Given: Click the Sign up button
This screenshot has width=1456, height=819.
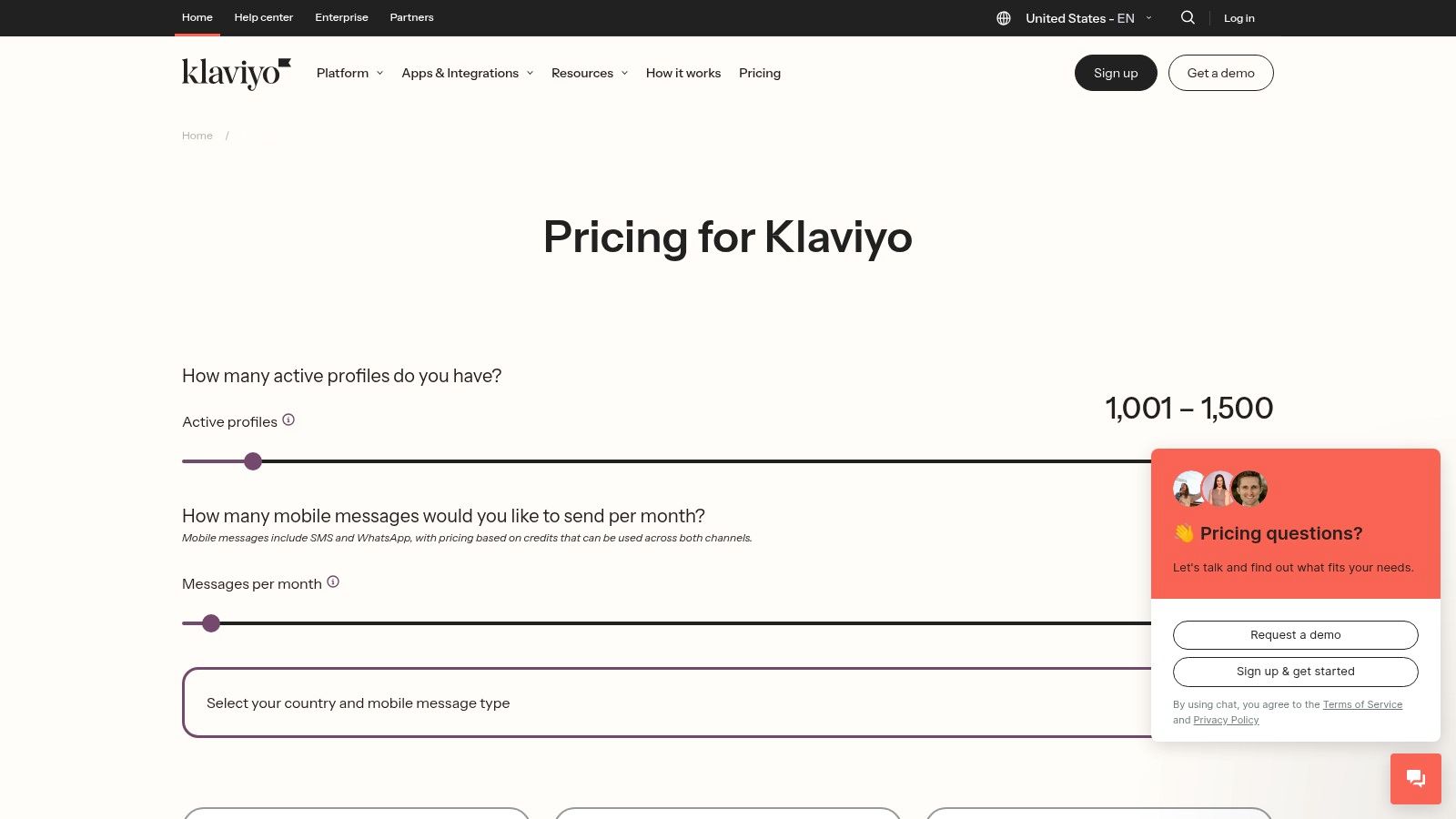Looking at the screenshot, I should pyautogui.click(x=1116, y=73).
